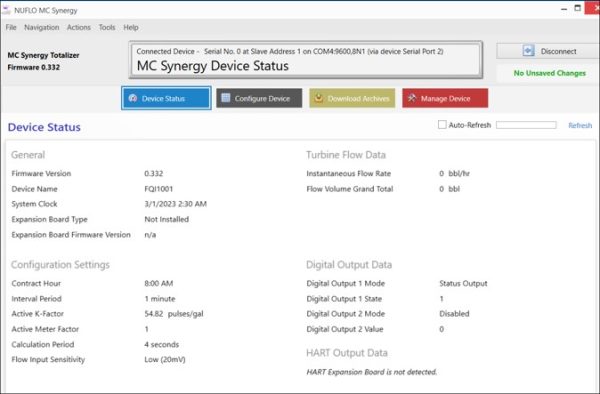Click the Digital Output 1 State value
The height and width of the screenshot is (394, 600).
coord(441,299)
